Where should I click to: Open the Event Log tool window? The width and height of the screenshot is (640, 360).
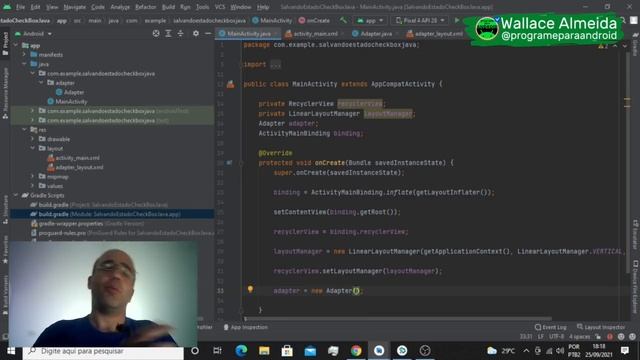[551, 327]
